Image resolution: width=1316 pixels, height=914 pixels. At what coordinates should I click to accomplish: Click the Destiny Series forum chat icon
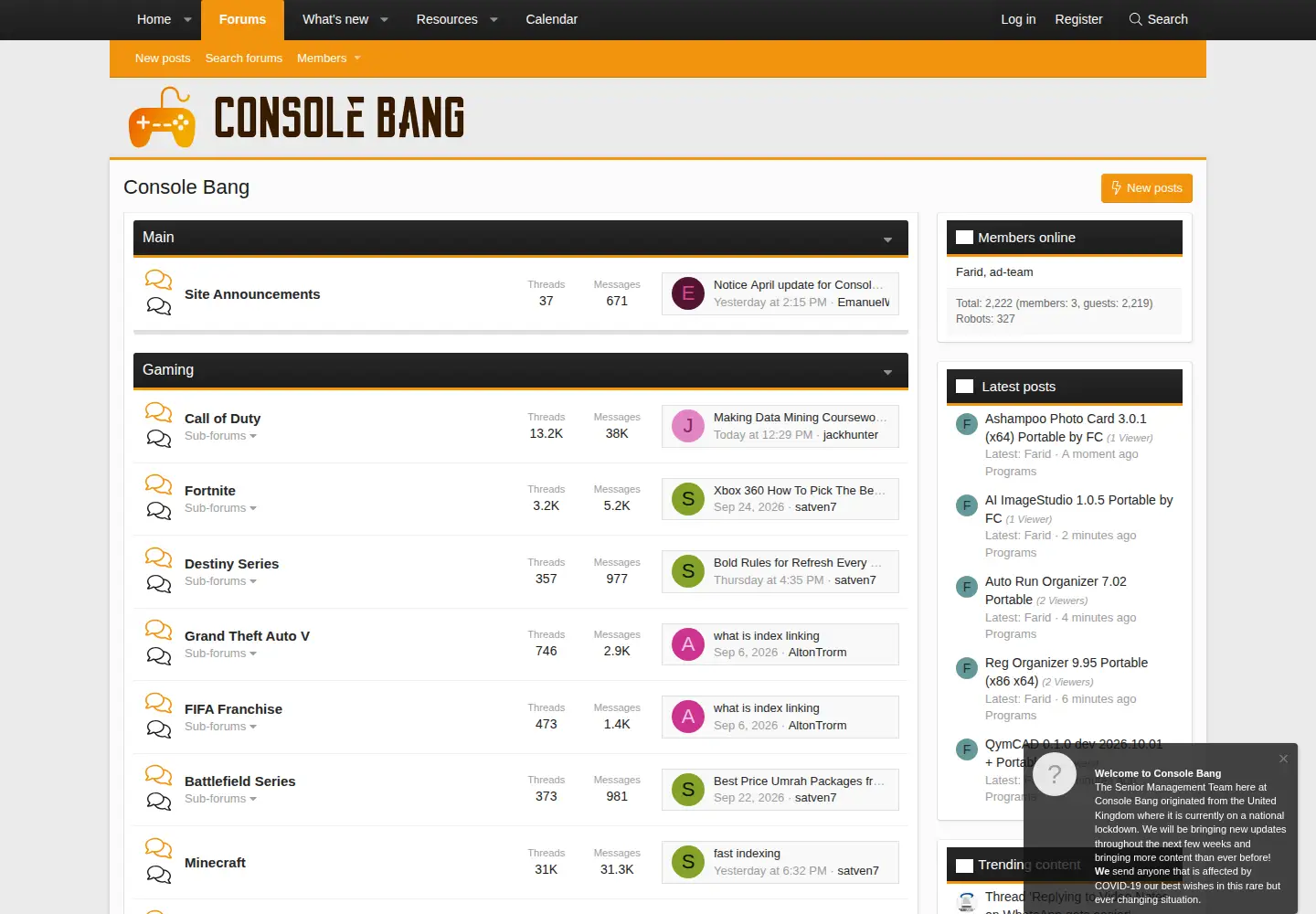[158, 570]
